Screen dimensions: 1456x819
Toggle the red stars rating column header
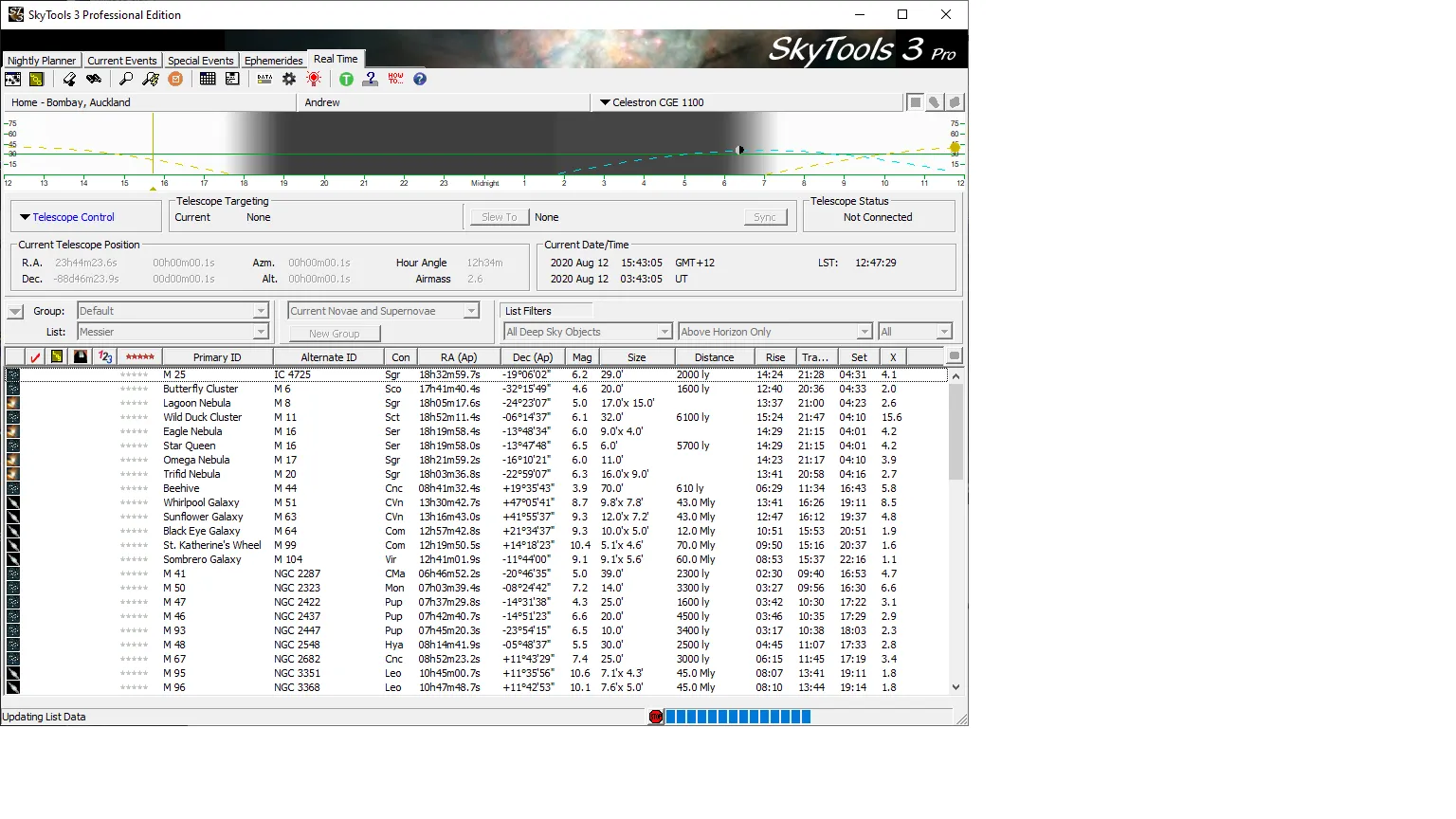click(139, 357)
